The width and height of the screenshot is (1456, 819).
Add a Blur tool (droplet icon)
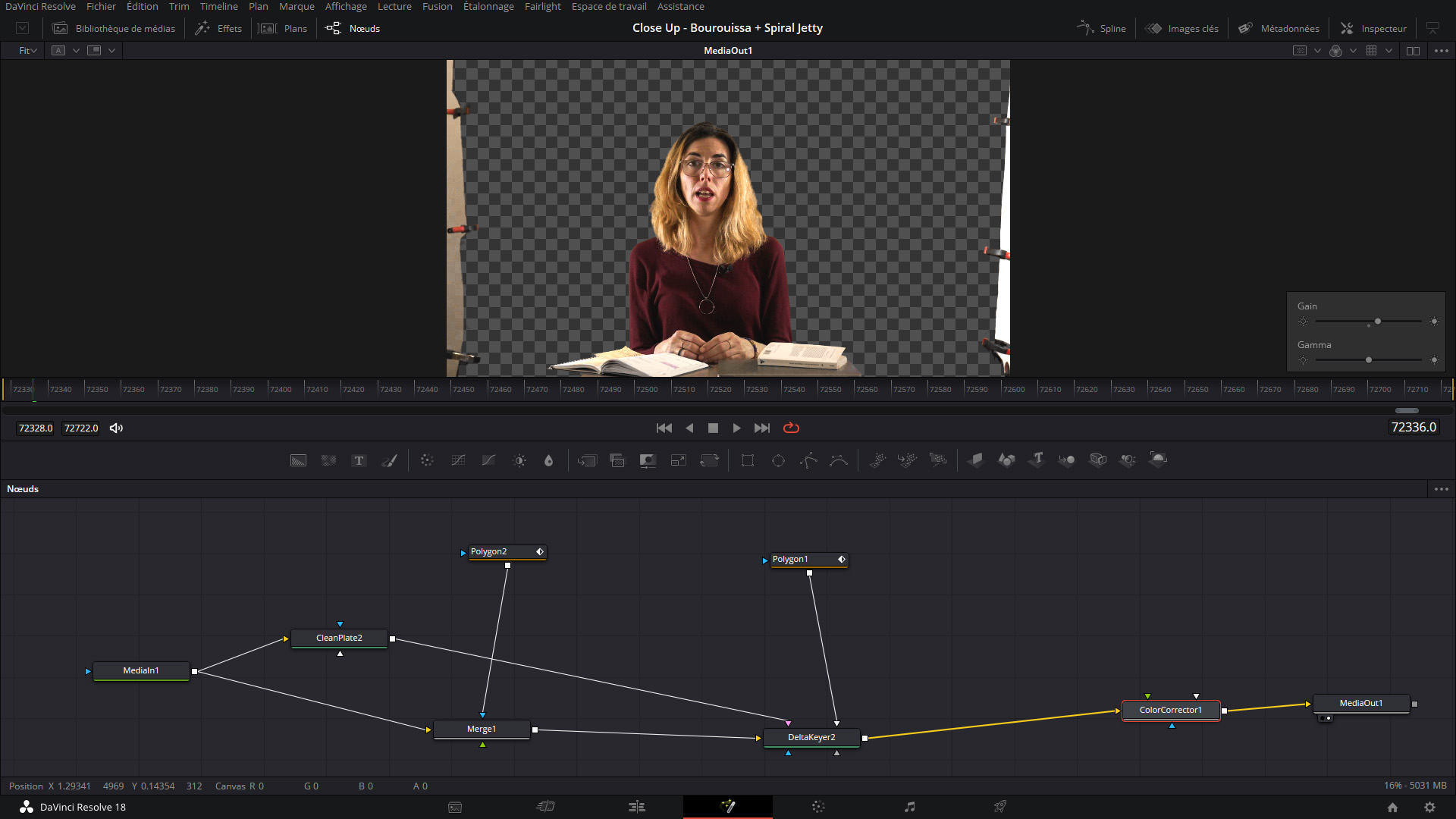549,460
